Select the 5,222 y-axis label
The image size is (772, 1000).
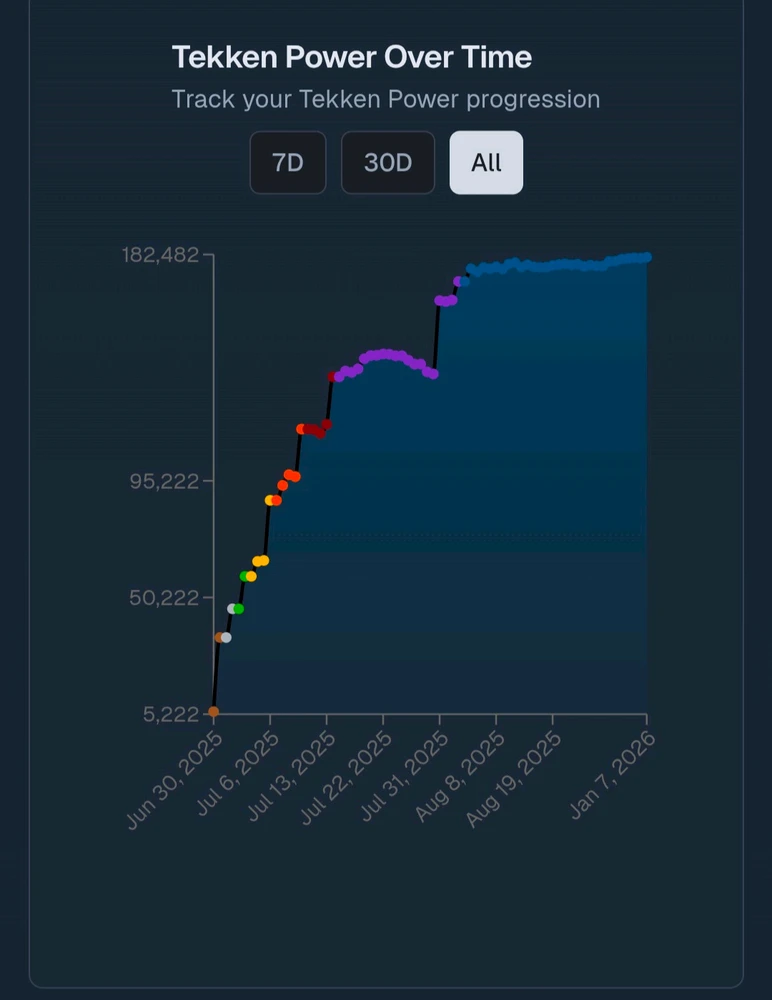coord(171,714)
